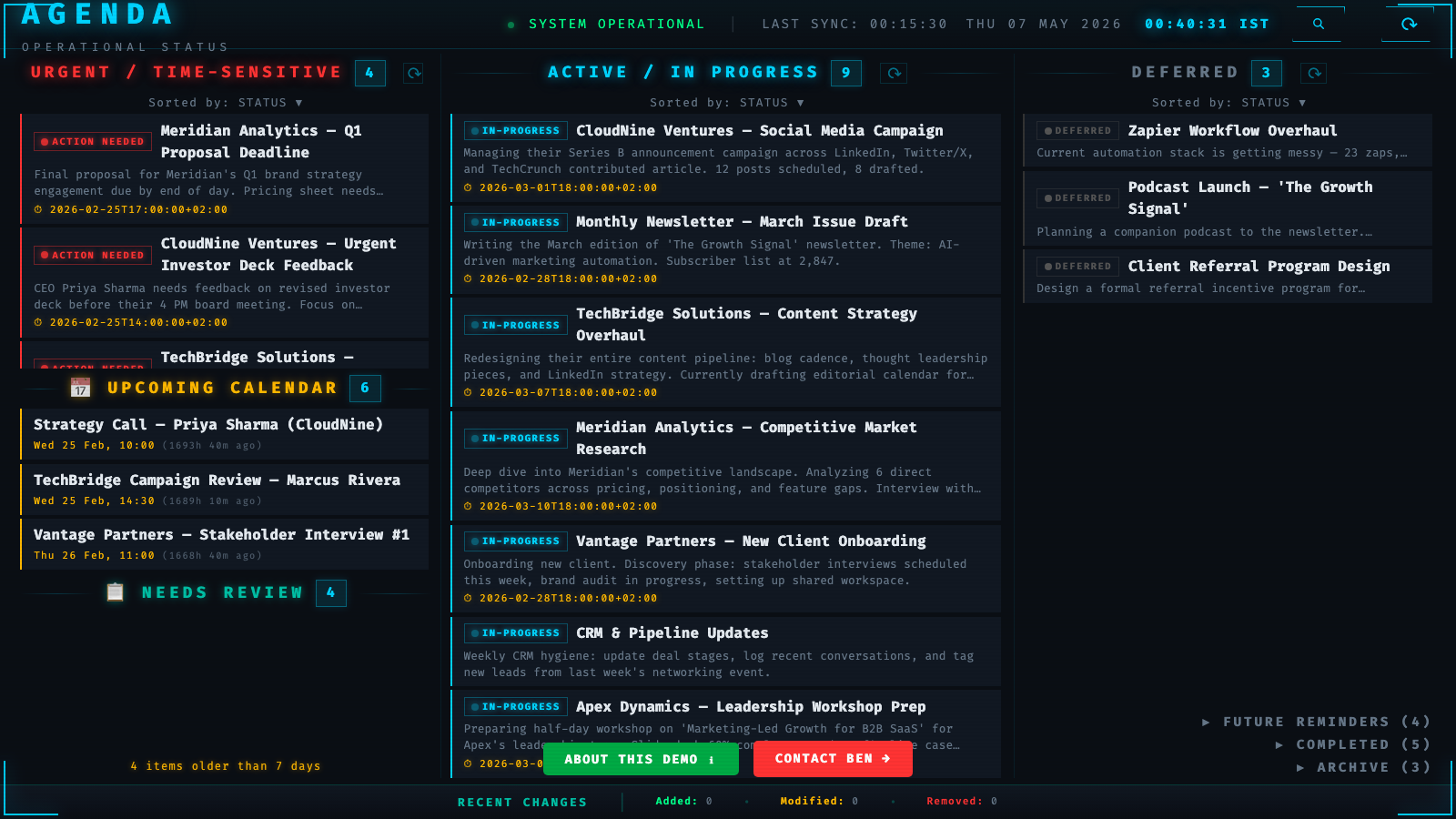Screen dimensions: 1456x819
Task: Open Deferred column Sorted by STATUS dropdown
Action: coord(1228,103)
